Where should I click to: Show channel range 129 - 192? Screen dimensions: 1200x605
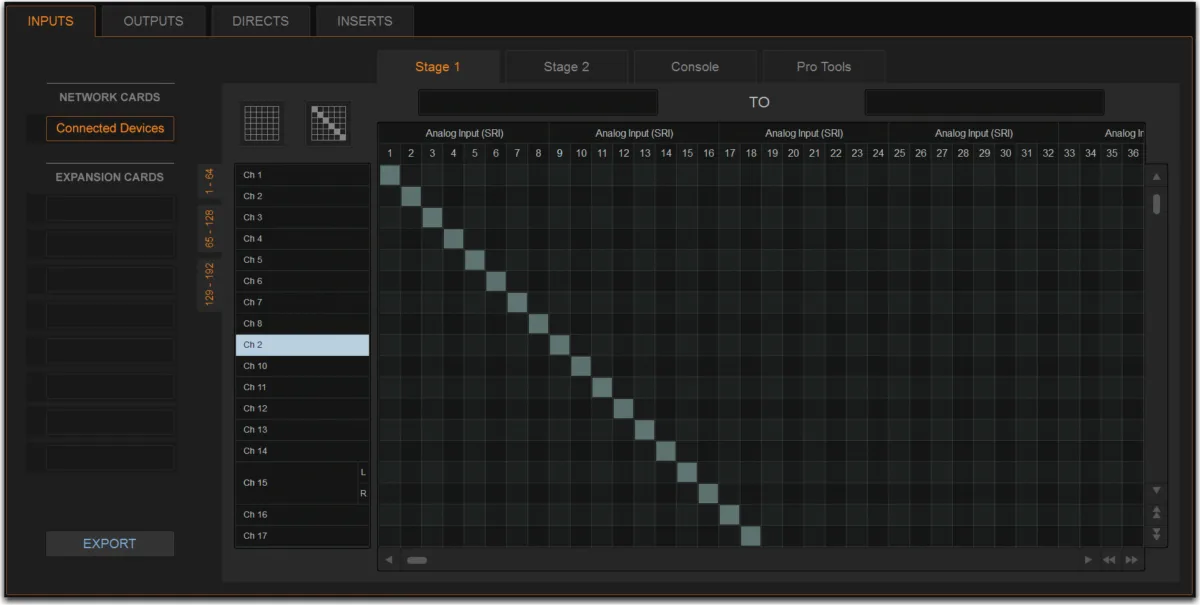pyautogui.click(x=210, y=285)
